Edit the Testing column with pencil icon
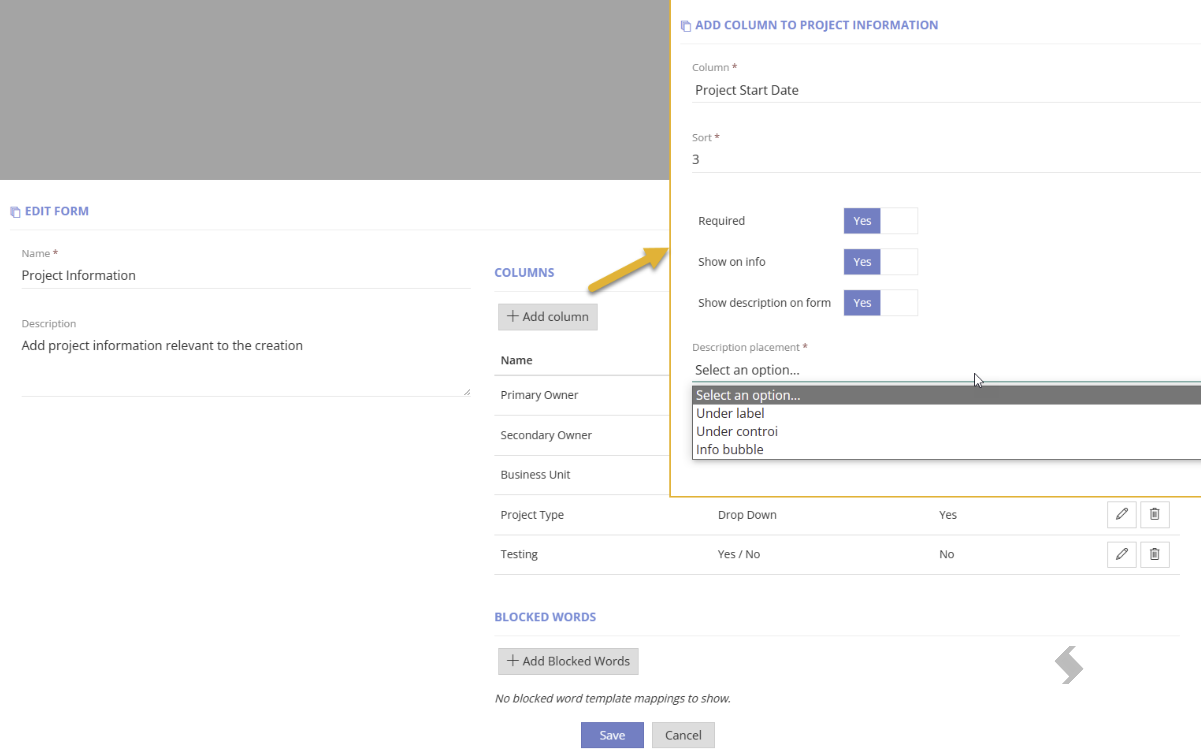Screen dimensions: 1201x755 (x=1122, y=554)
